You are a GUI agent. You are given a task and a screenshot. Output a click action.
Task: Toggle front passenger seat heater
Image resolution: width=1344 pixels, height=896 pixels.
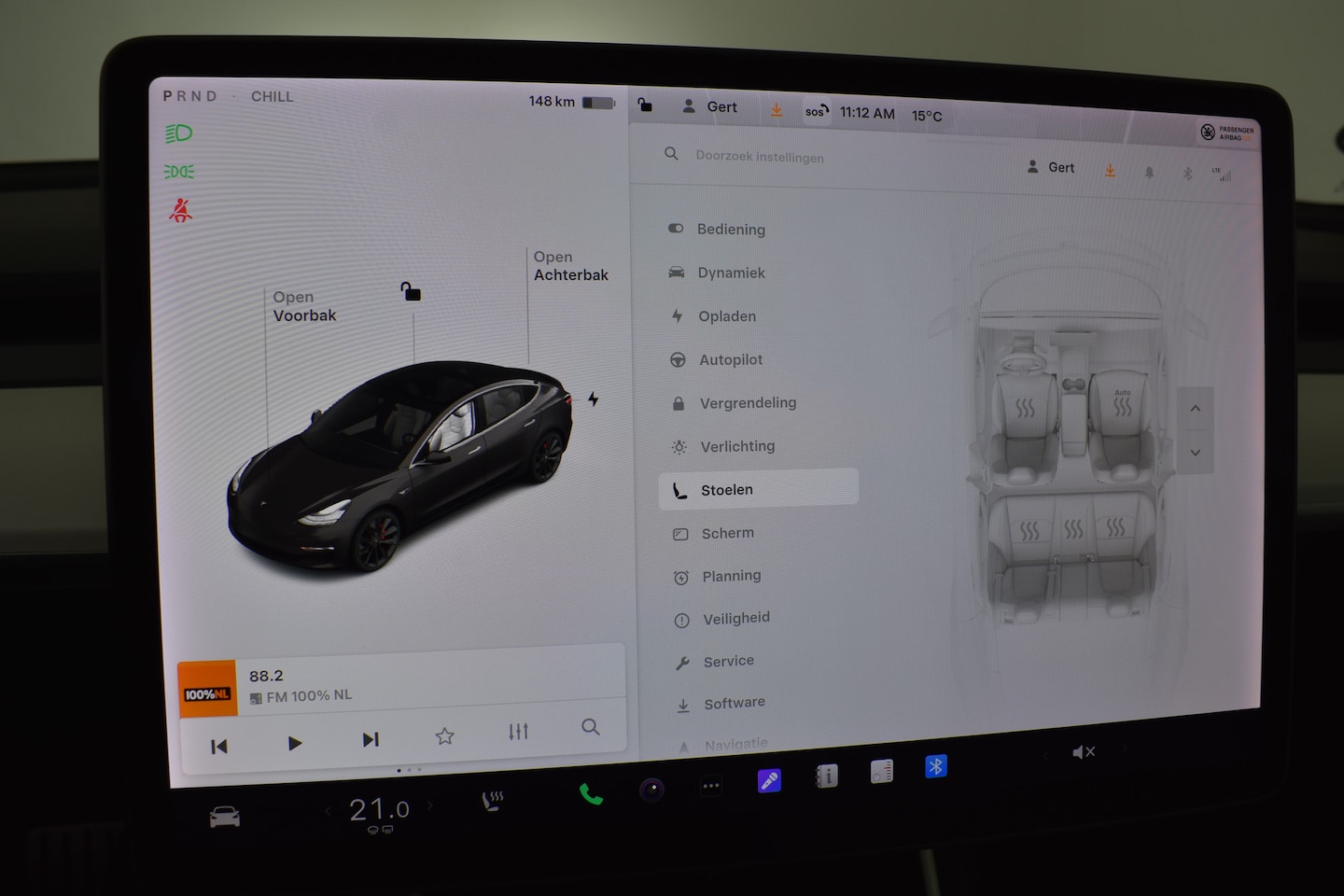tap(1122, 406)
